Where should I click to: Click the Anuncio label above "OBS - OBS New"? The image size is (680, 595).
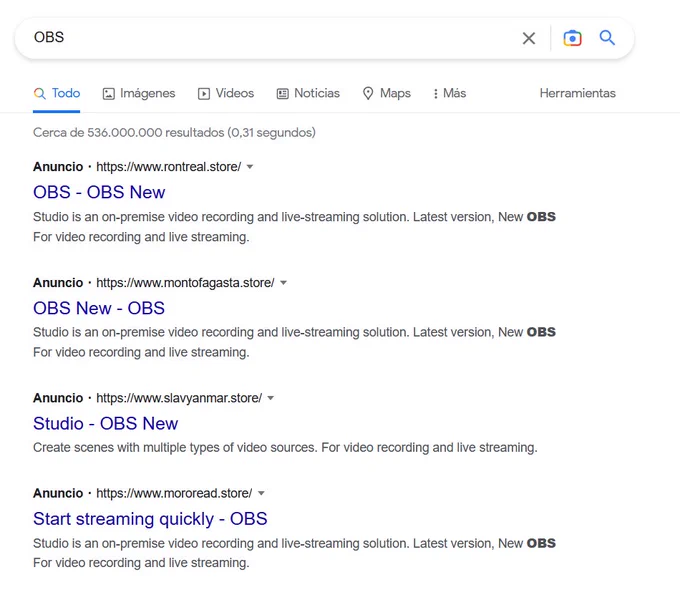click(x=58, y=167)
